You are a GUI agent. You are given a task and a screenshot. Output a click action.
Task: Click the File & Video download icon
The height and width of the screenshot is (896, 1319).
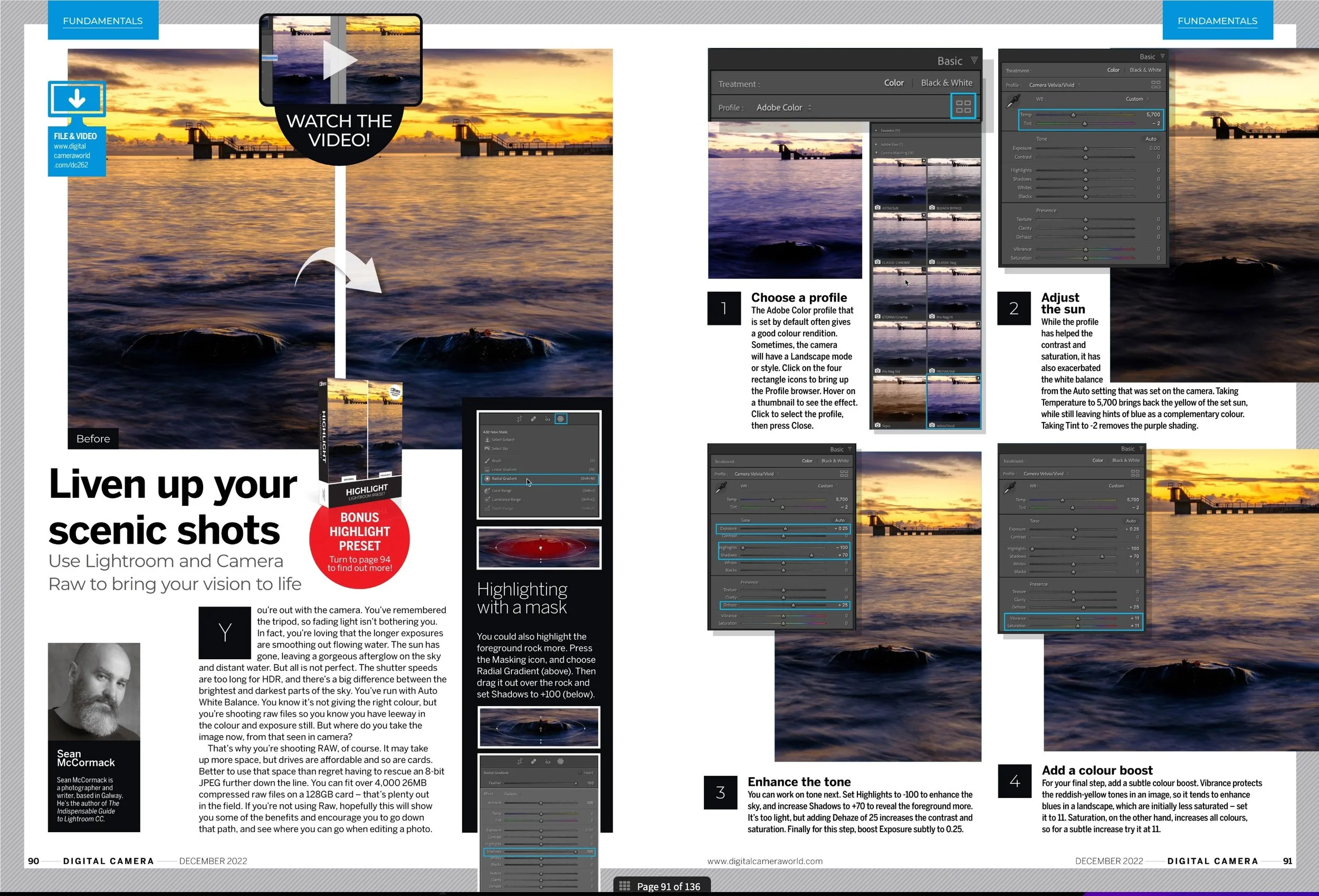tap(77, 99)
